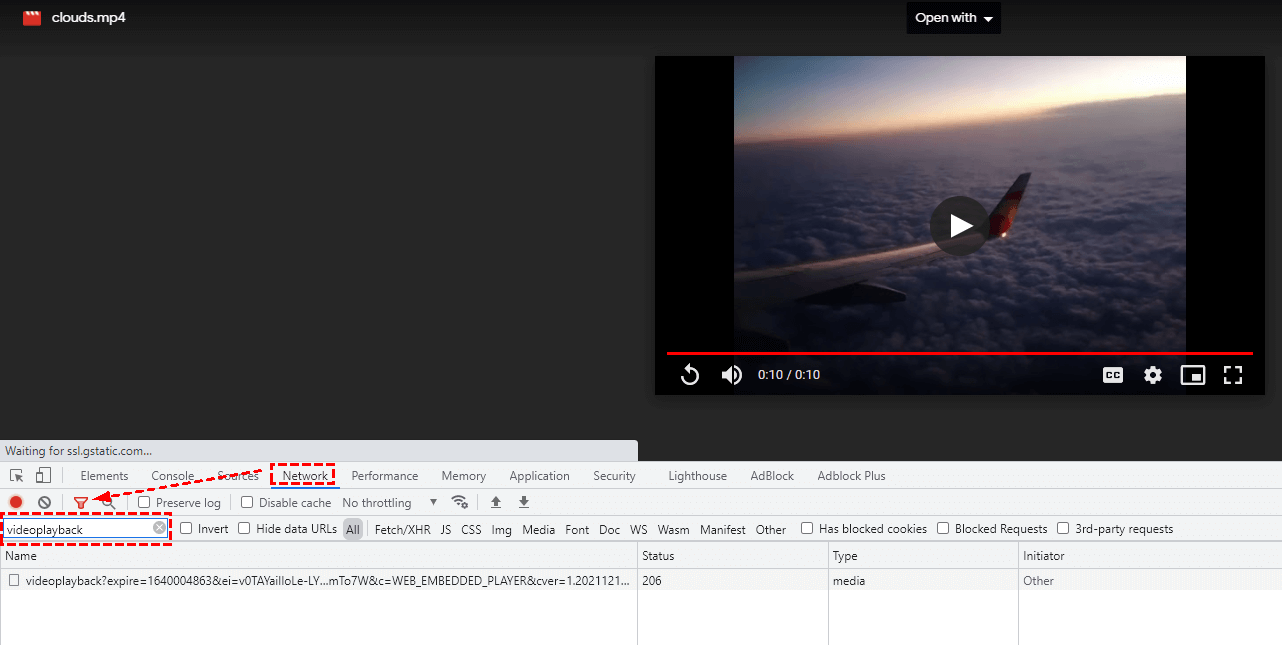
Task: Clear the network log icon
Action: pos(44,502)
